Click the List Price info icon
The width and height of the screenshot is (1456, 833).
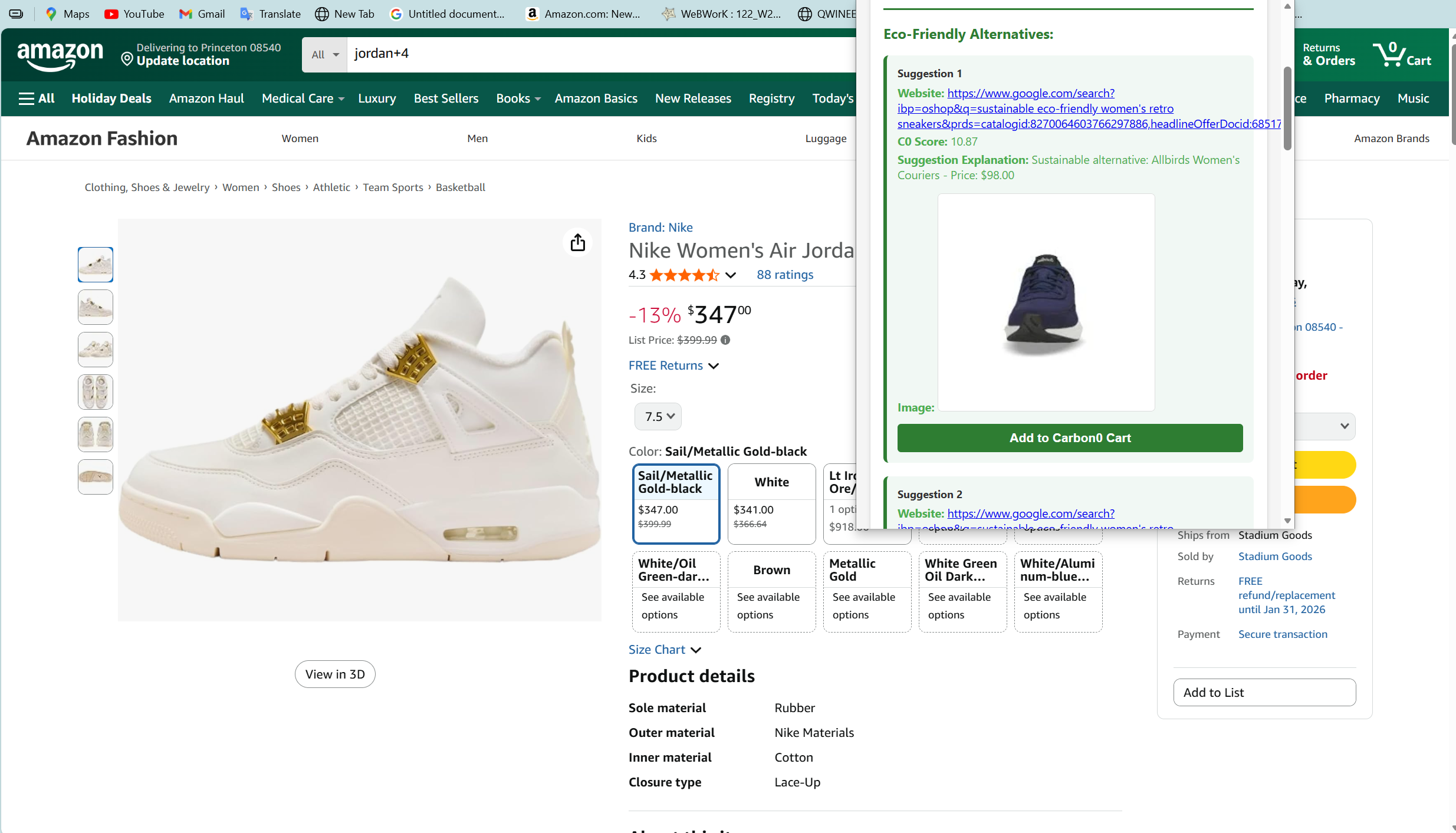(725, 340)
